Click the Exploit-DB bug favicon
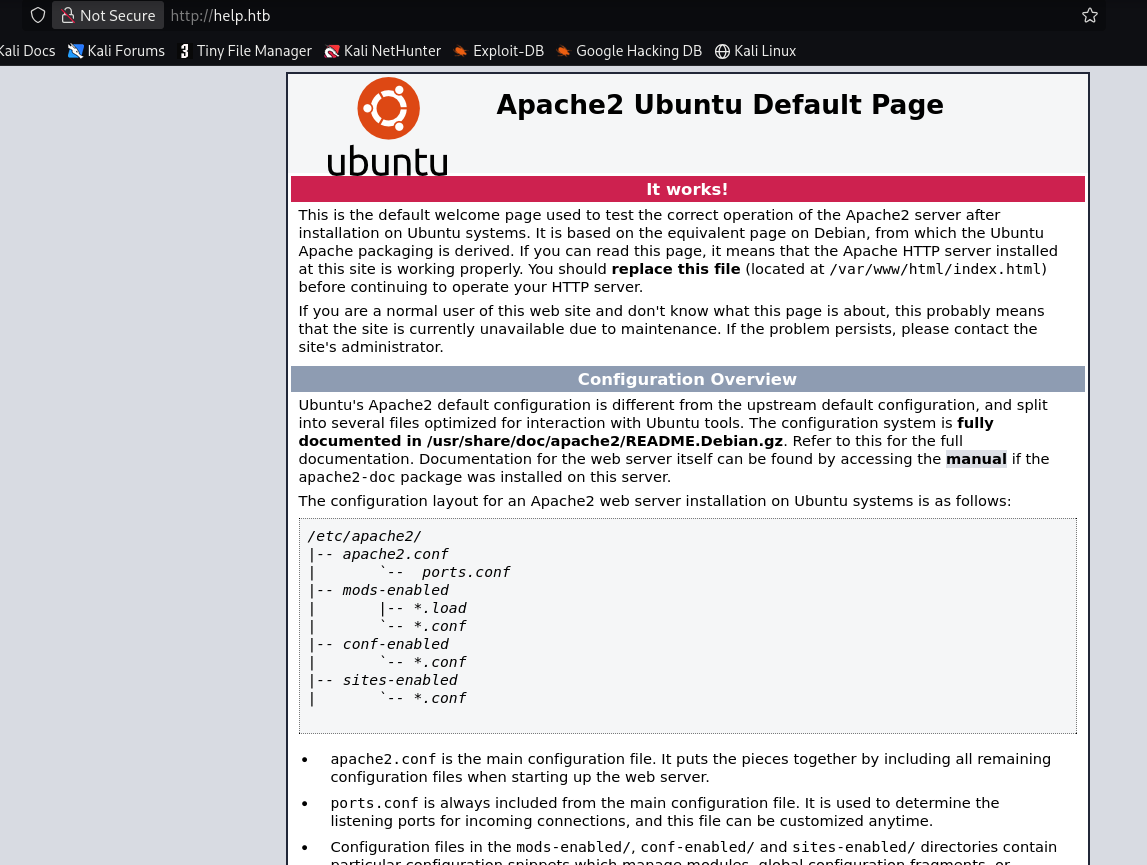 pos(460,51)
